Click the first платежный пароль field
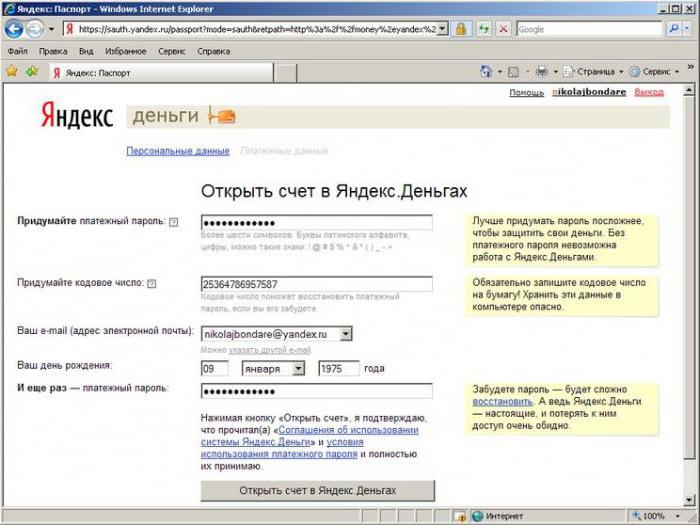The height and width of the screenshot is (525, 700). (x=317, y=223)
